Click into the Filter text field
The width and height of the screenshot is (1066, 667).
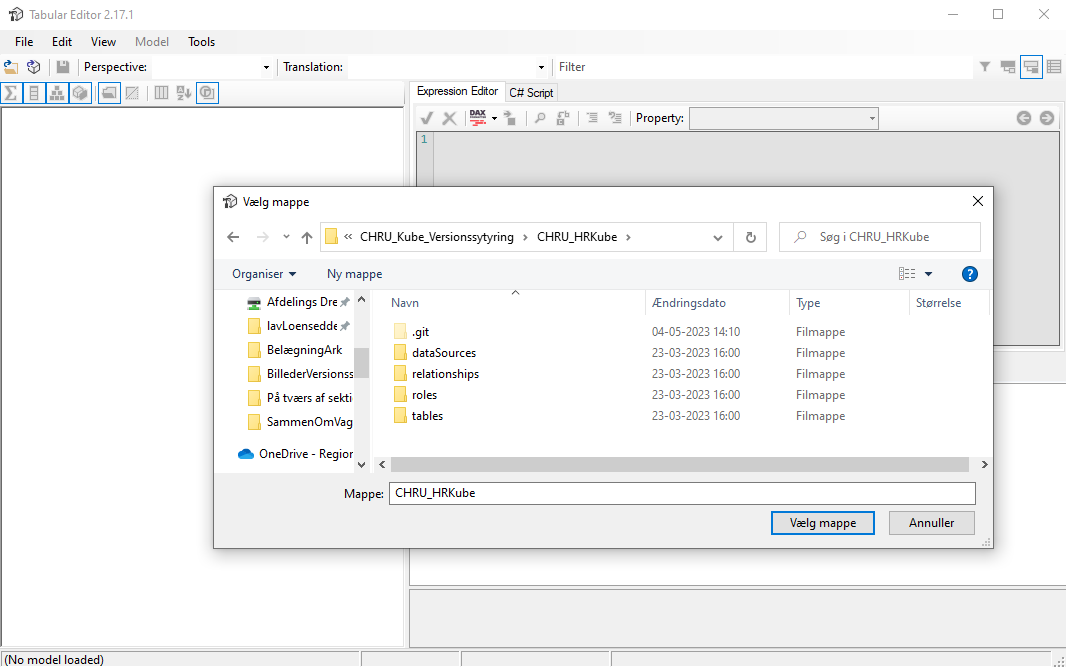tap(763, 67)
